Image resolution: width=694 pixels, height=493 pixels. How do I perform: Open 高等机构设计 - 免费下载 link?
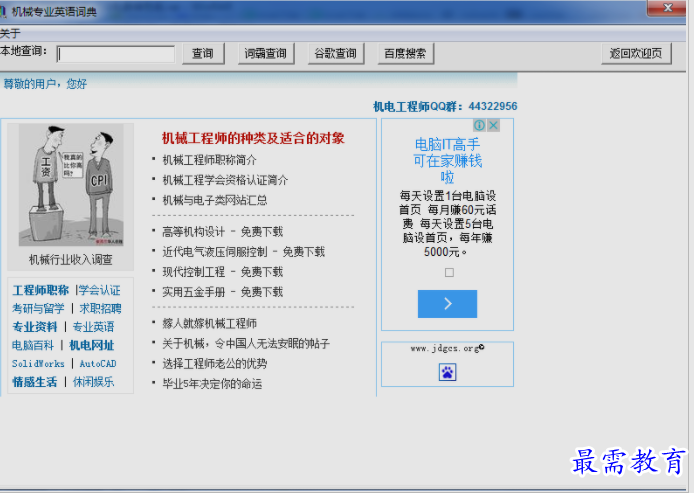223,231
